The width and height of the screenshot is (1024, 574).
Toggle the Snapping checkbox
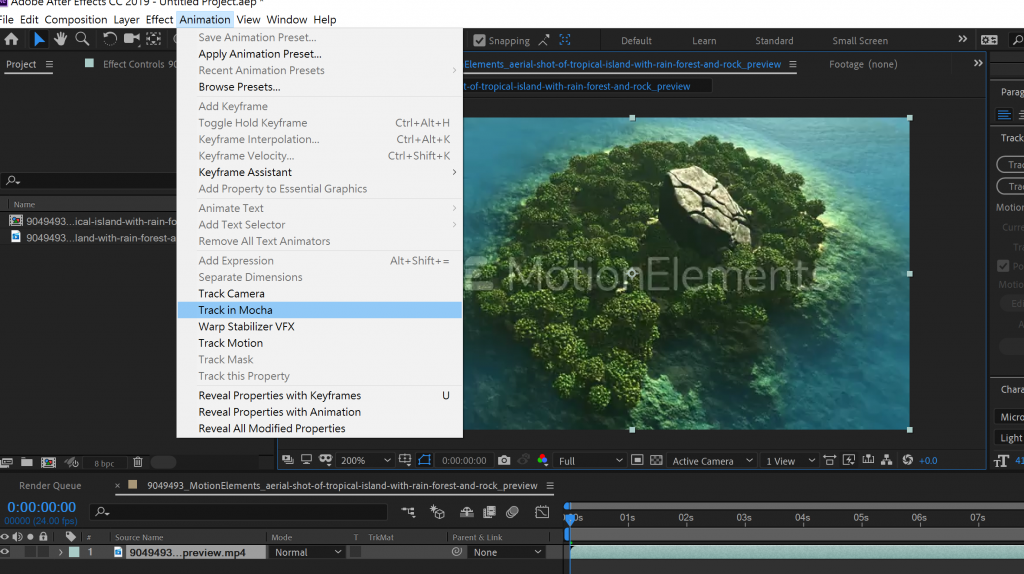(x=480, y=41)
